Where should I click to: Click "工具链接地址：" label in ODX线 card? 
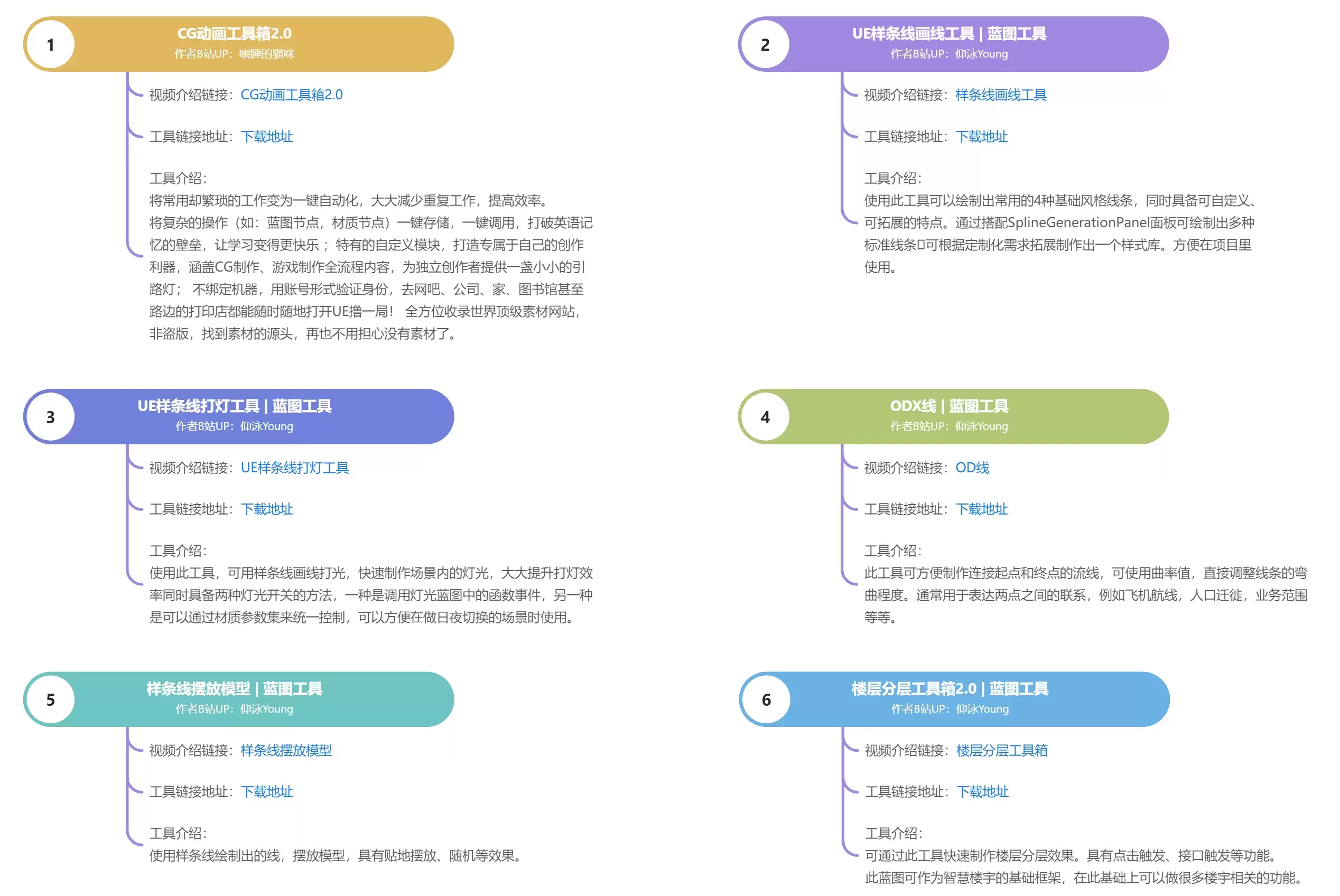(x=907, y=509)
